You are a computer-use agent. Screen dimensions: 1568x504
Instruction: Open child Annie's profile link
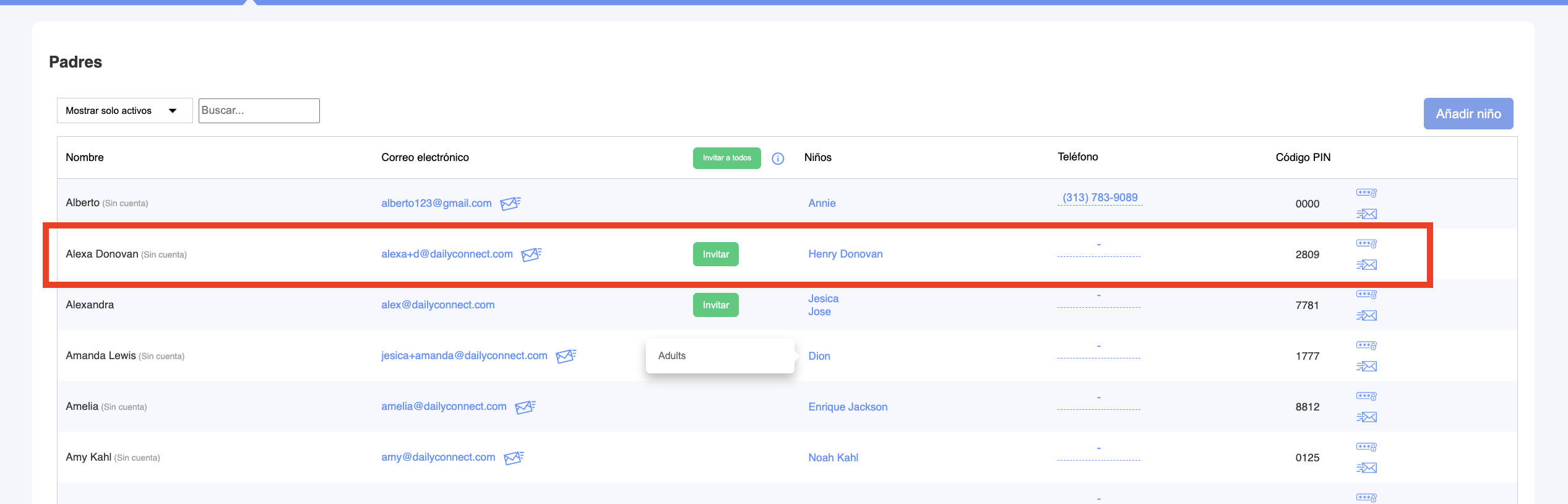click(x=822, y=203)
